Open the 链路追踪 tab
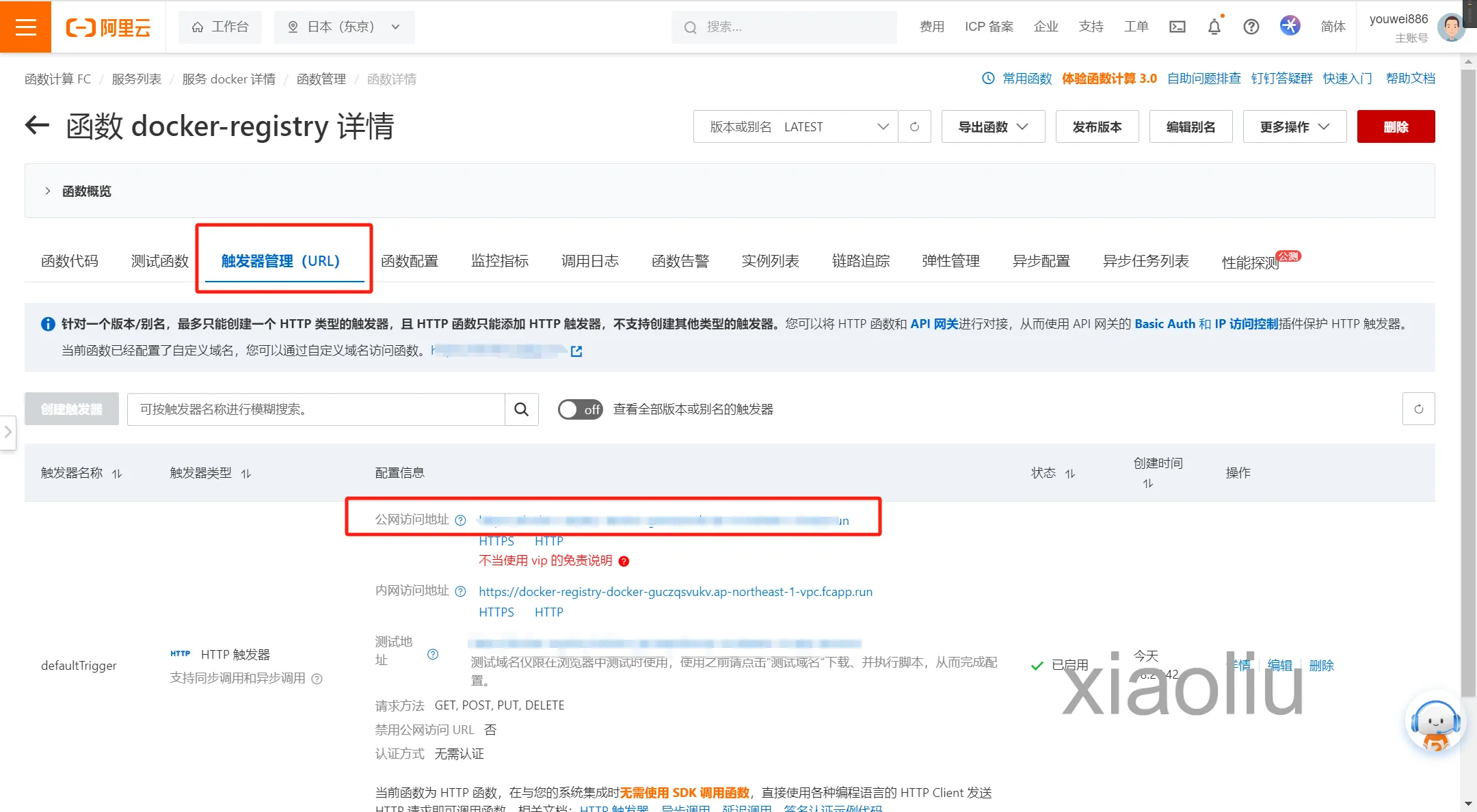1477x812 pixels. (861, 261)
